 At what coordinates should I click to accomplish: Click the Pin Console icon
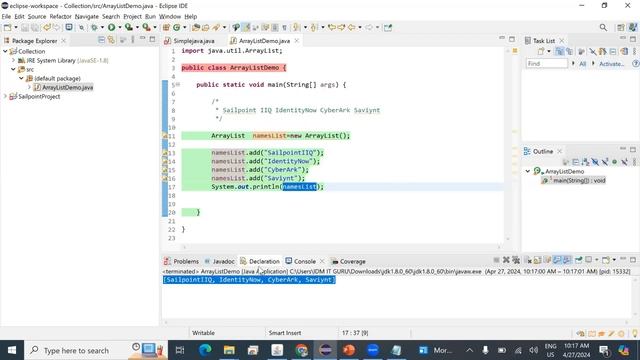pyautogui.click(x=578, y=260)
